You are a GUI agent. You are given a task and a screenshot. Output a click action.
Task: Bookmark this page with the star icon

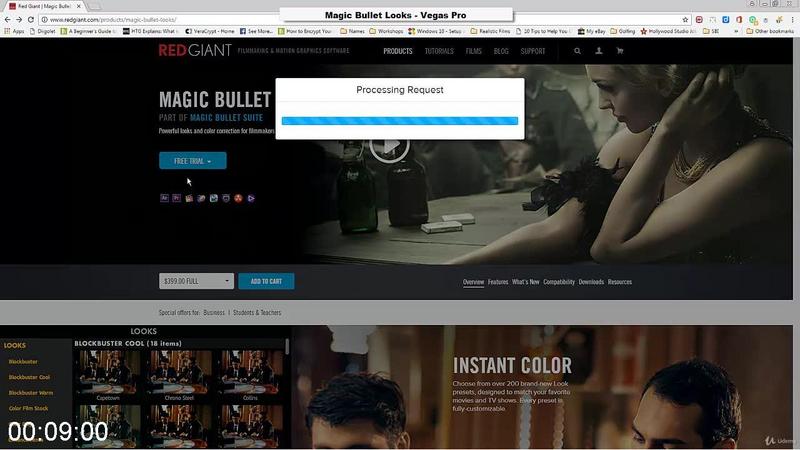click(685, 19)
